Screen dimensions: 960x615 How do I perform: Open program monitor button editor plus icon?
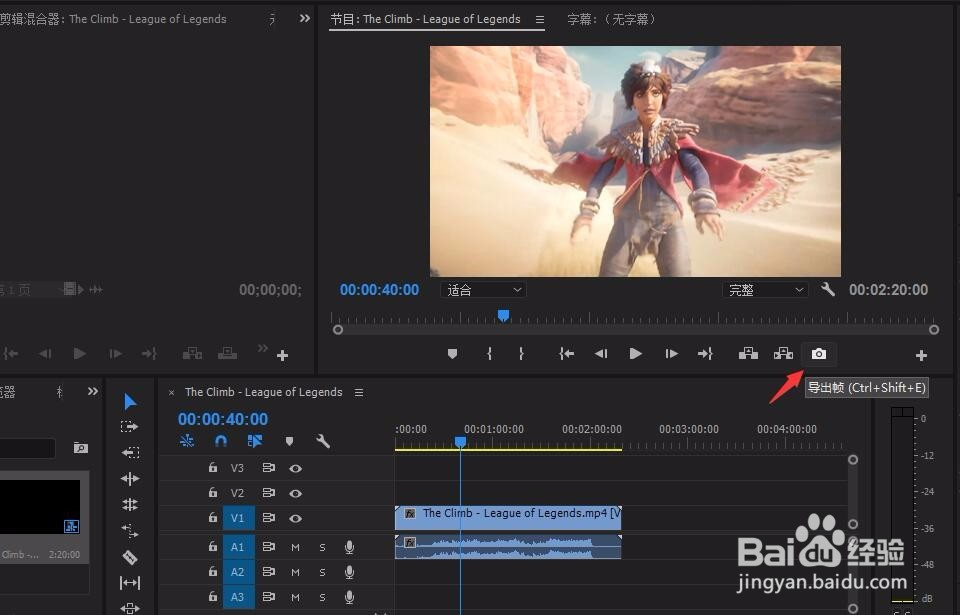click(x=921, y=355)
